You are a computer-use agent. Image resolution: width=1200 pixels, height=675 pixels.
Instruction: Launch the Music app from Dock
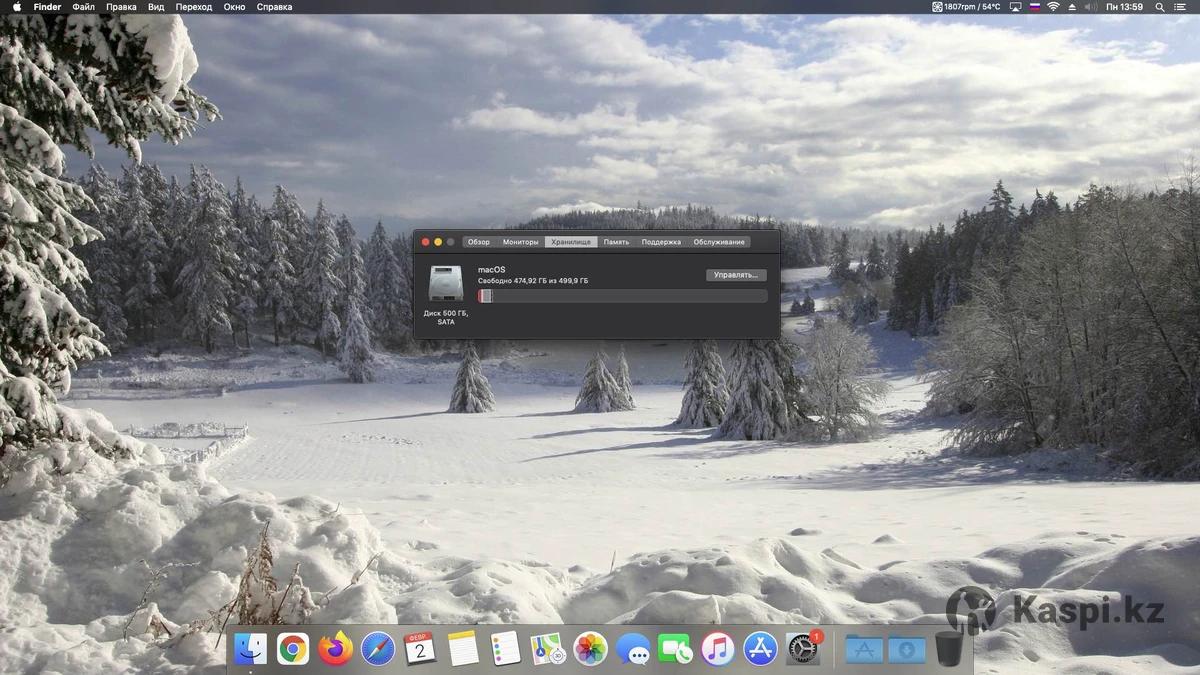point(717,649)
